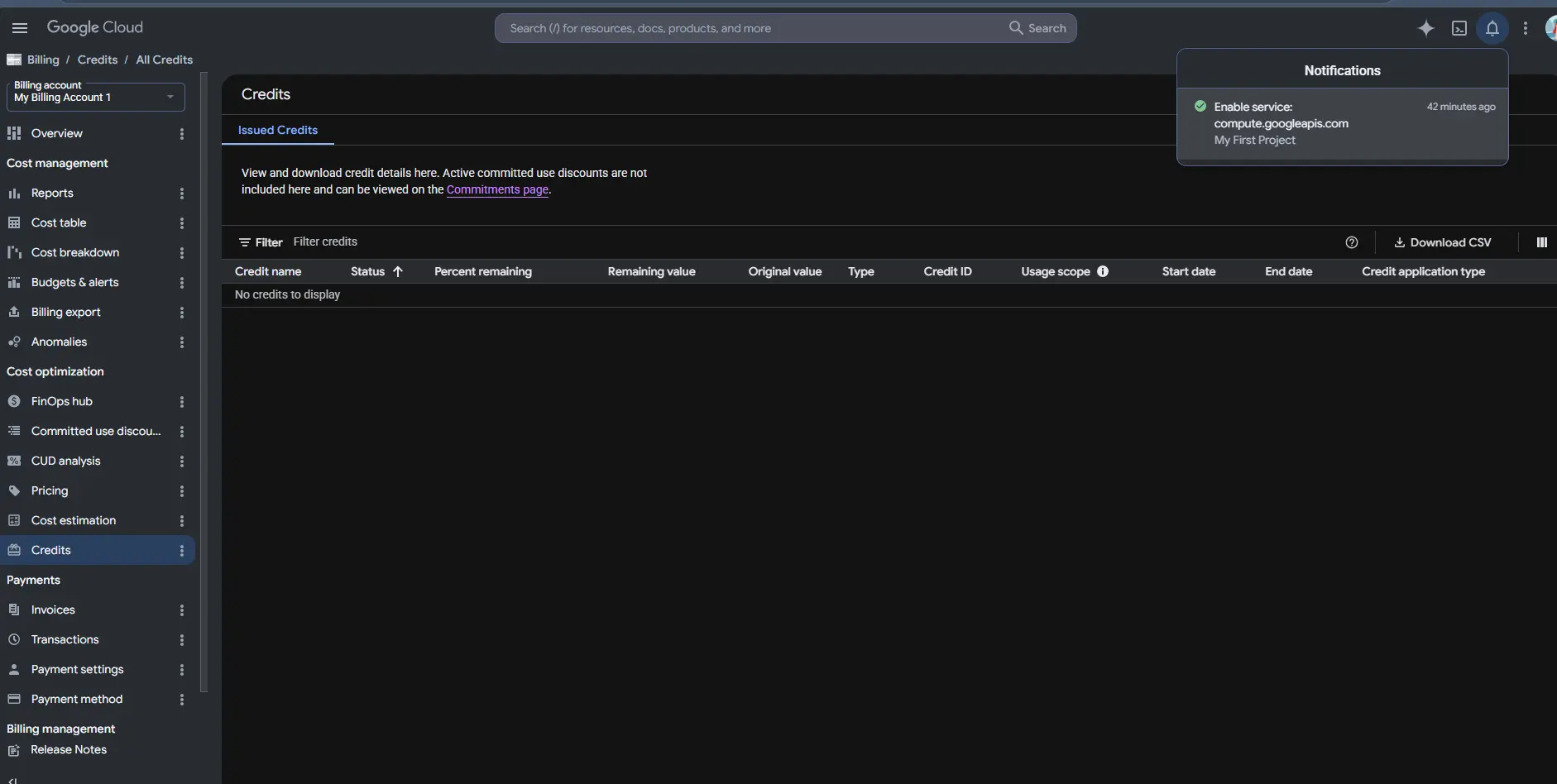Click the CUD analysis sidebar icon
The height and width of the screenshot is (784, 1557).
click(x=14, y=461)
